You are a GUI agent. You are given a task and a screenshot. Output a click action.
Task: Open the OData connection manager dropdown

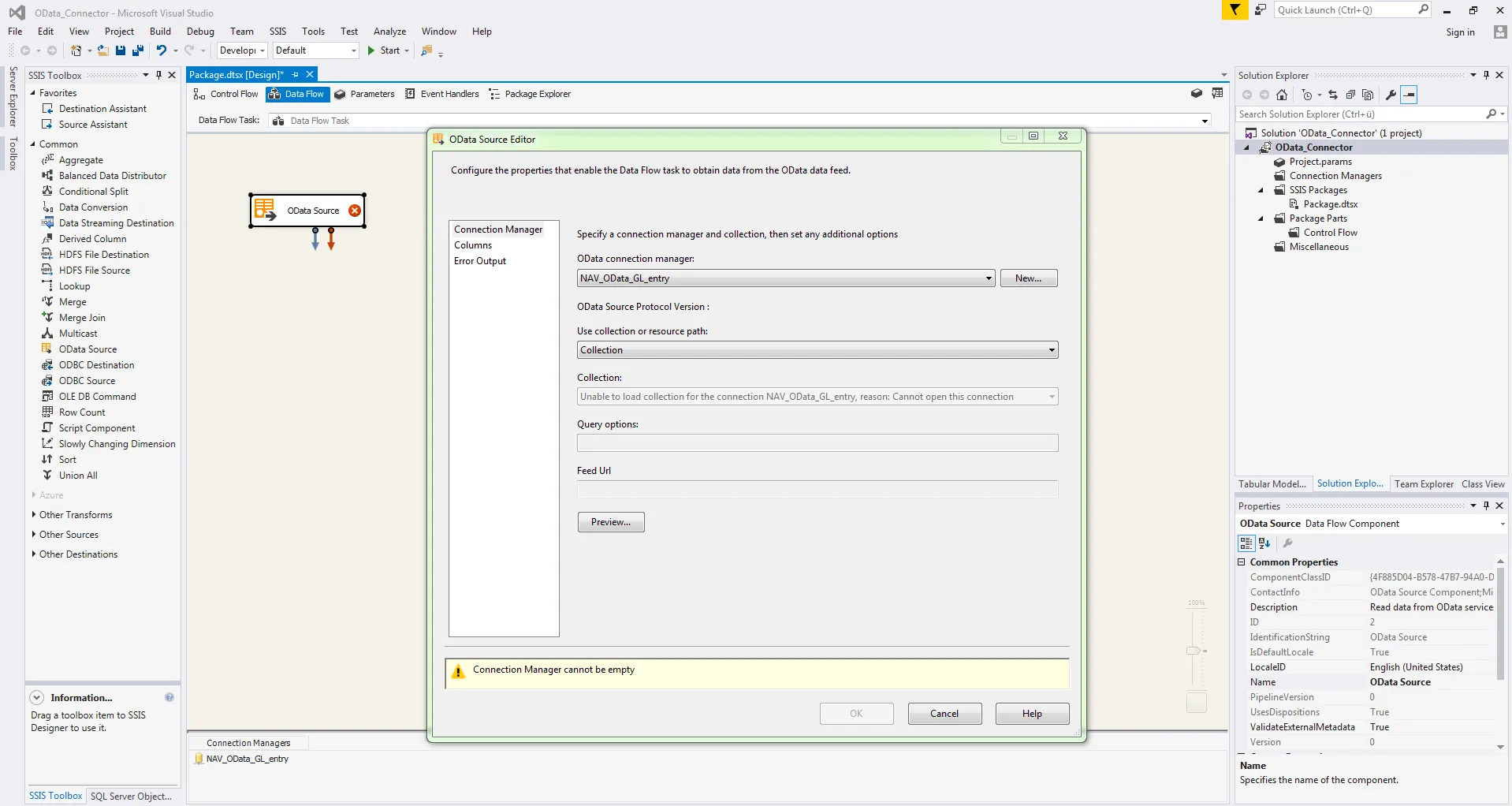[989, 278]
